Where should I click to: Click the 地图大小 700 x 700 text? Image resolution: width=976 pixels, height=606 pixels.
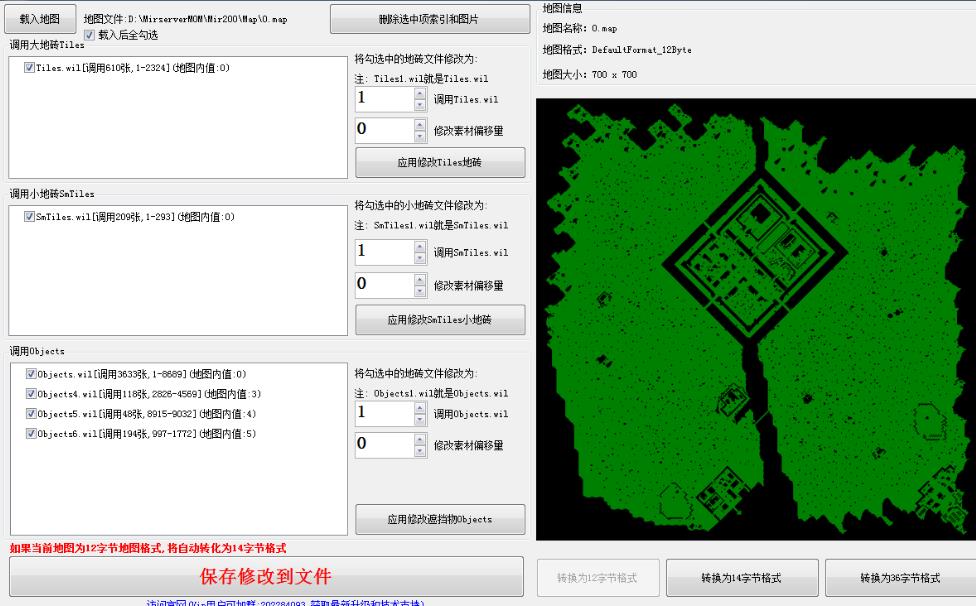coord(589,74)
